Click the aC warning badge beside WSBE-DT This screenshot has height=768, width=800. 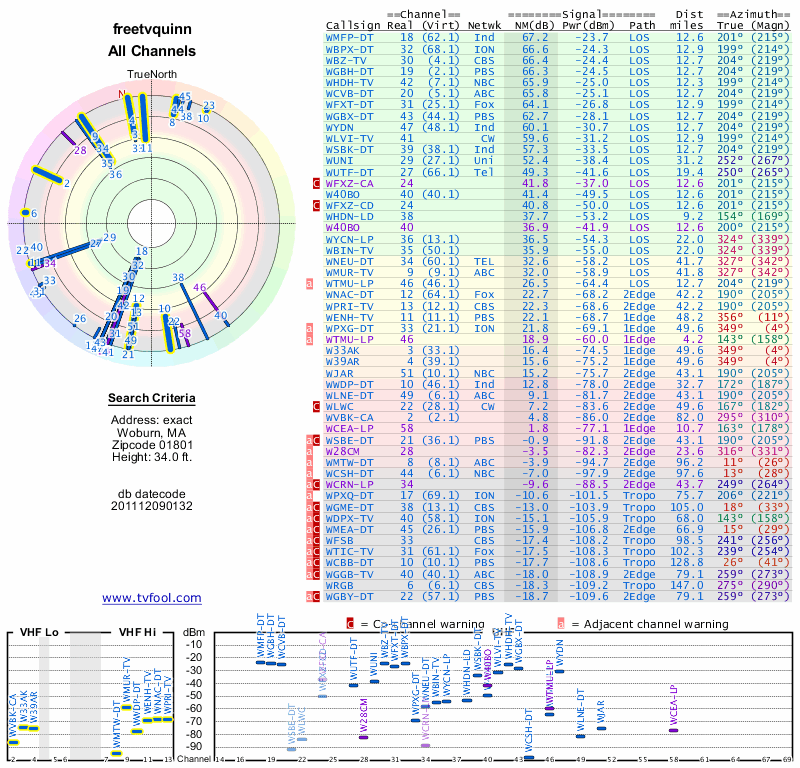point(313,440)
